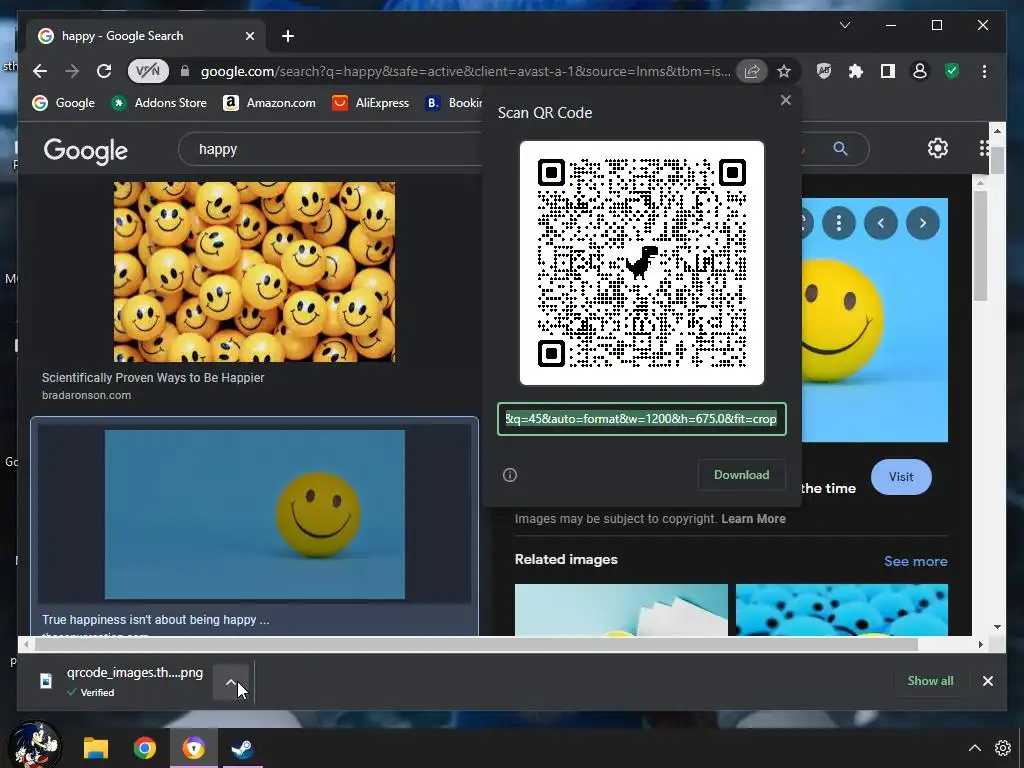Open the ad blocker extension
The width and height of the screenshot is (1024, 768).
coord(824,71)
